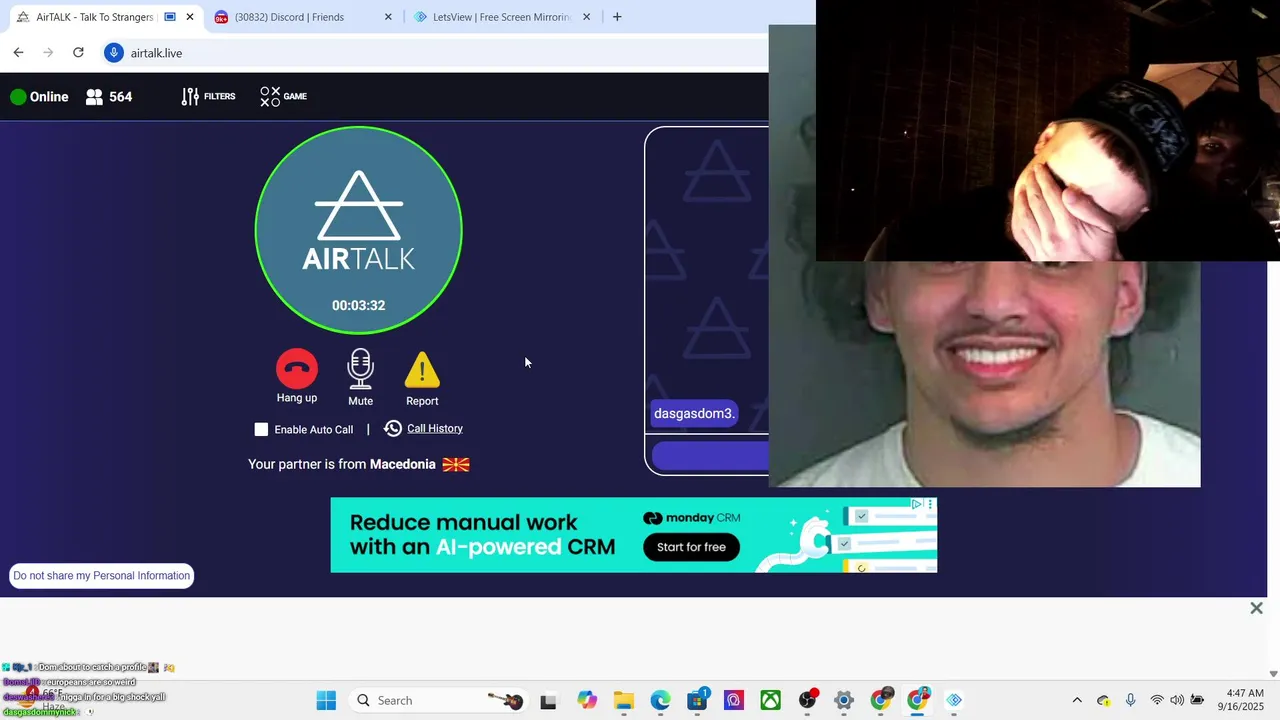1280x720 pixels.
Task: Report the partner using the warning triangle
Action: click(422, 370)
